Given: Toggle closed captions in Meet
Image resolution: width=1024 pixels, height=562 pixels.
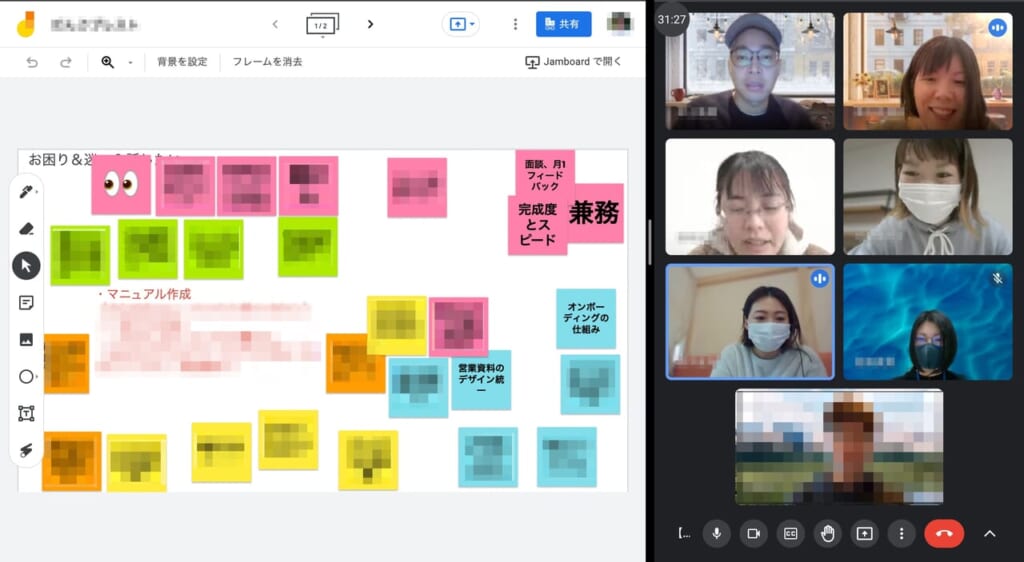Looking at the screenshot, I should click(x=790, y=534).
